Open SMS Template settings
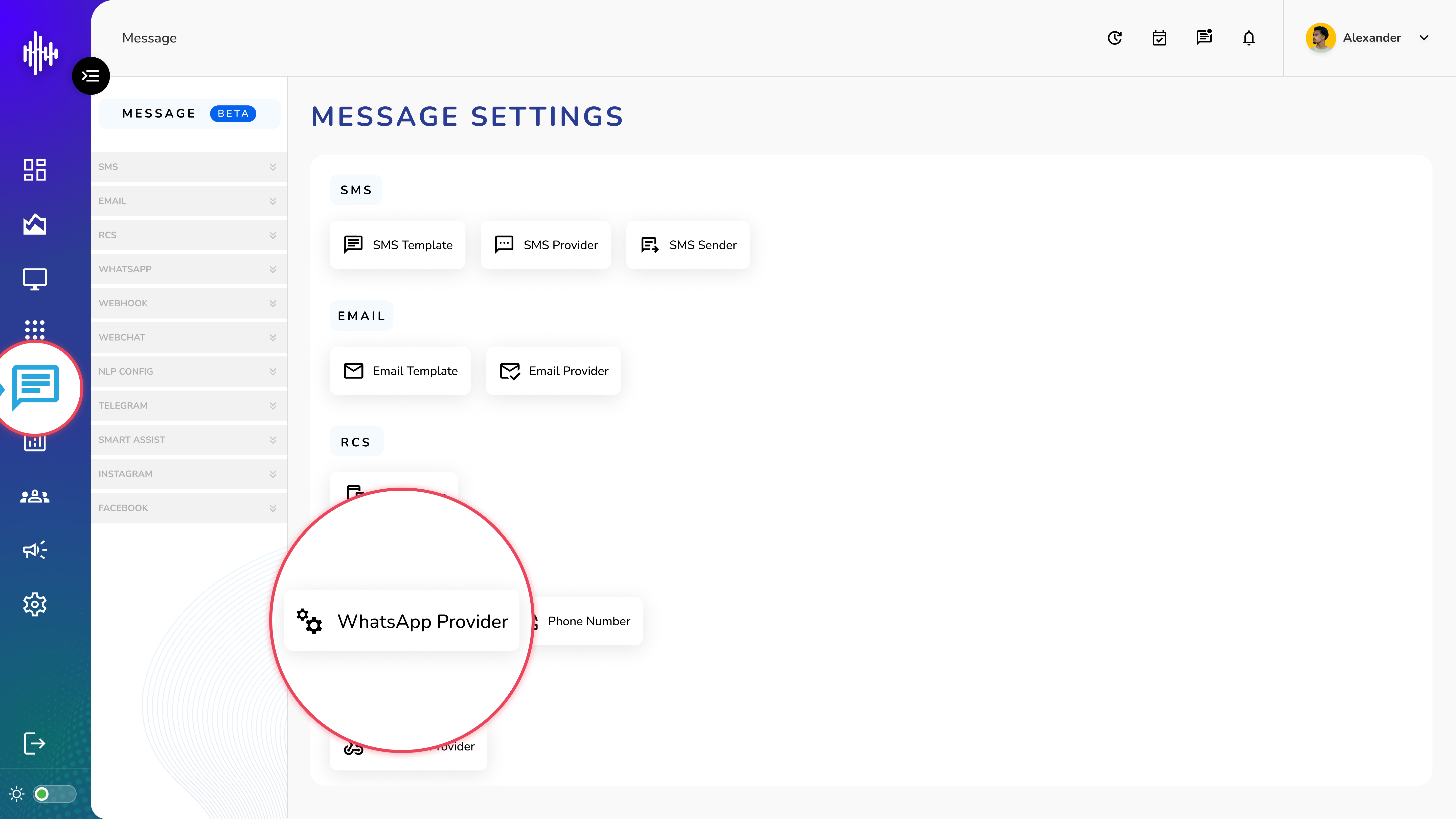Image resolution: width=1456 pixels, height=819 pixels. point(397,245)
